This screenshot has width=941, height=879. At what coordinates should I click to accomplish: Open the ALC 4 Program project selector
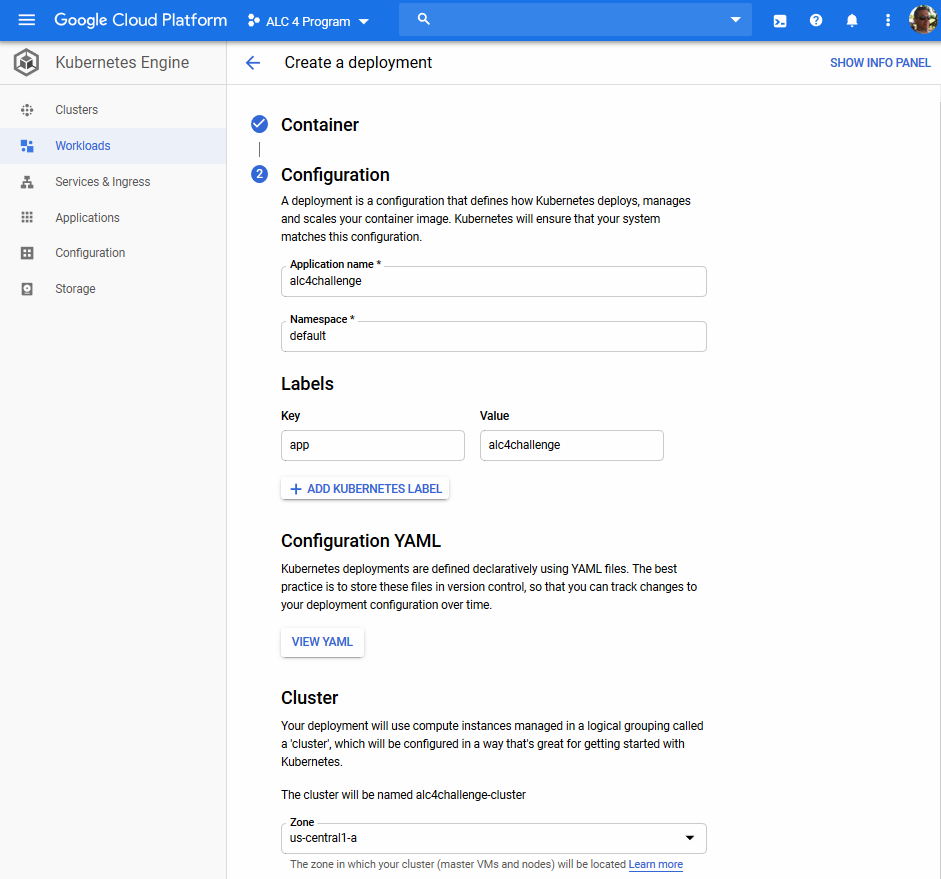pyautogui.click(x=308, y=21)
